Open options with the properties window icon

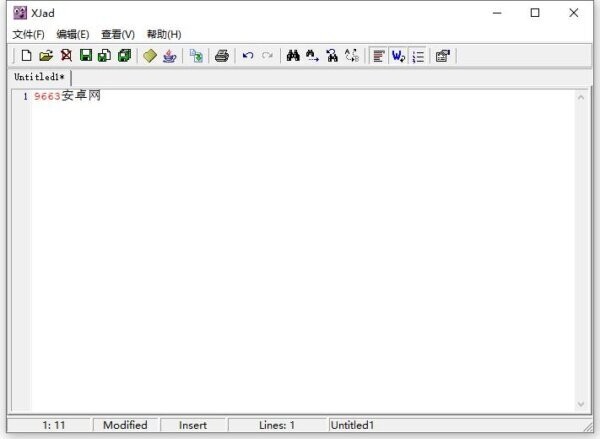(443, 56)
